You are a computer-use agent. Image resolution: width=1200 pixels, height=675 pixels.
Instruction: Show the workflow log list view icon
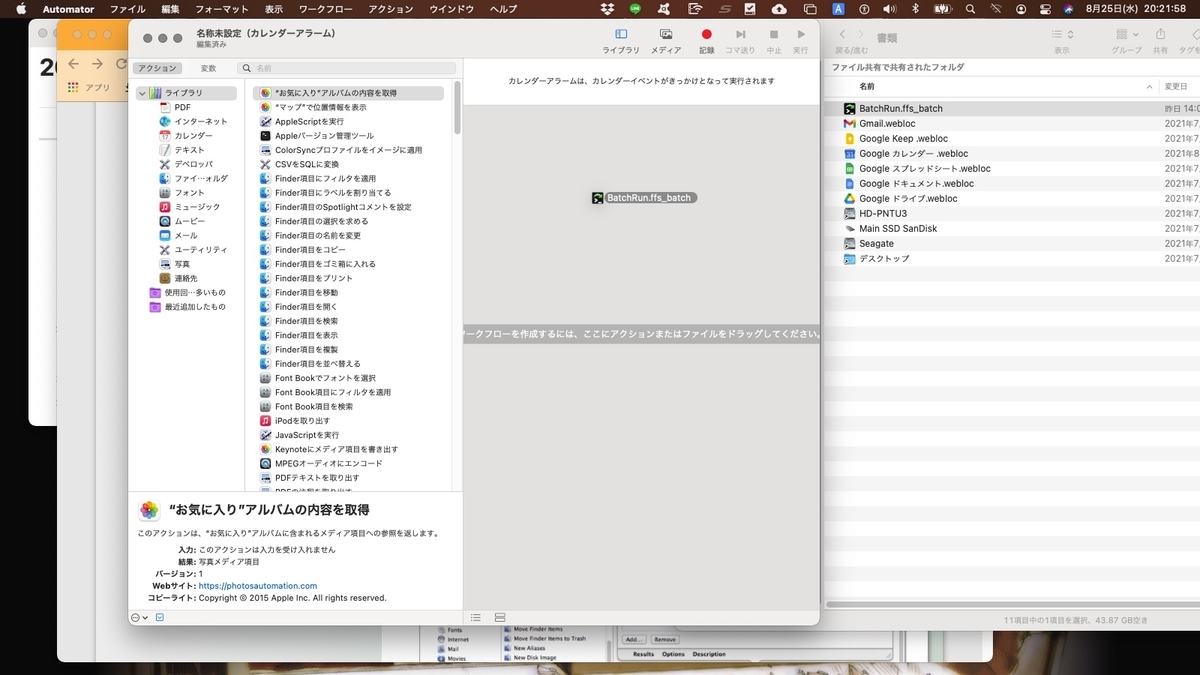[476, 617]
